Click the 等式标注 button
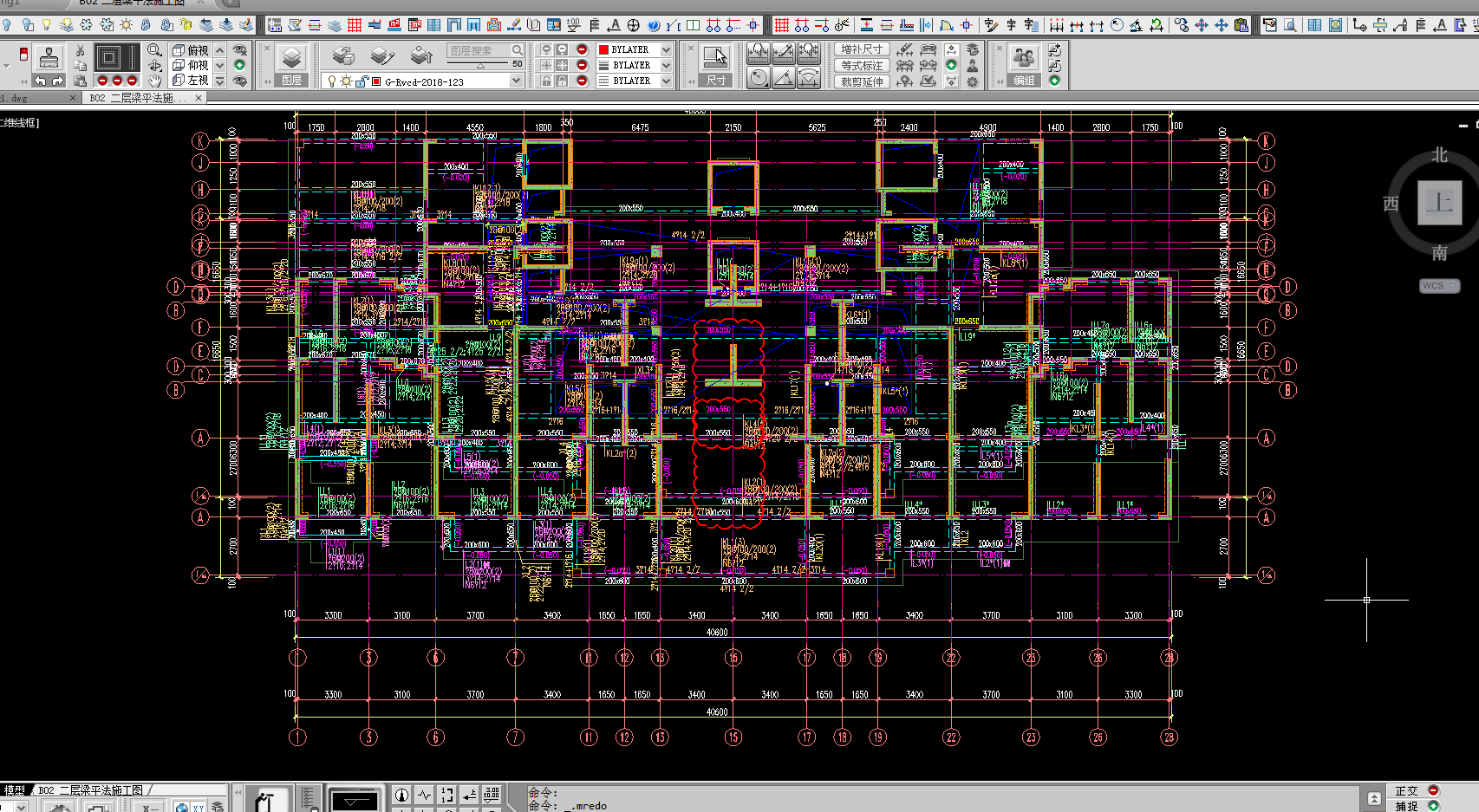 point(862,65)
